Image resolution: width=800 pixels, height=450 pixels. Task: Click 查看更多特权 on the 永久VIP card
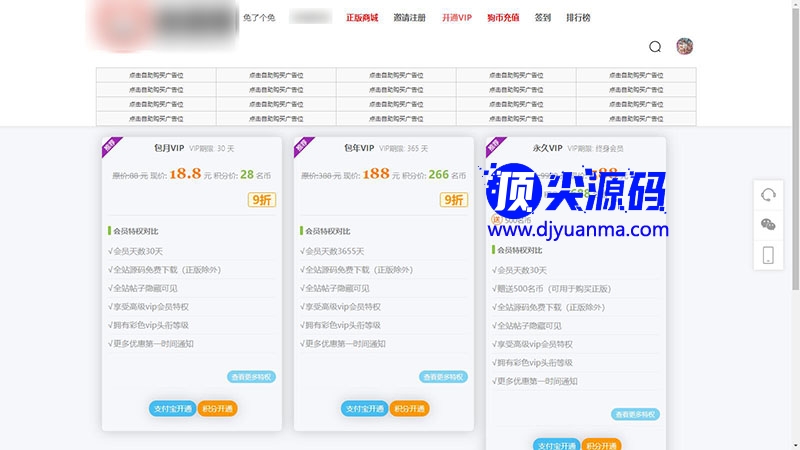coord(635,414)
